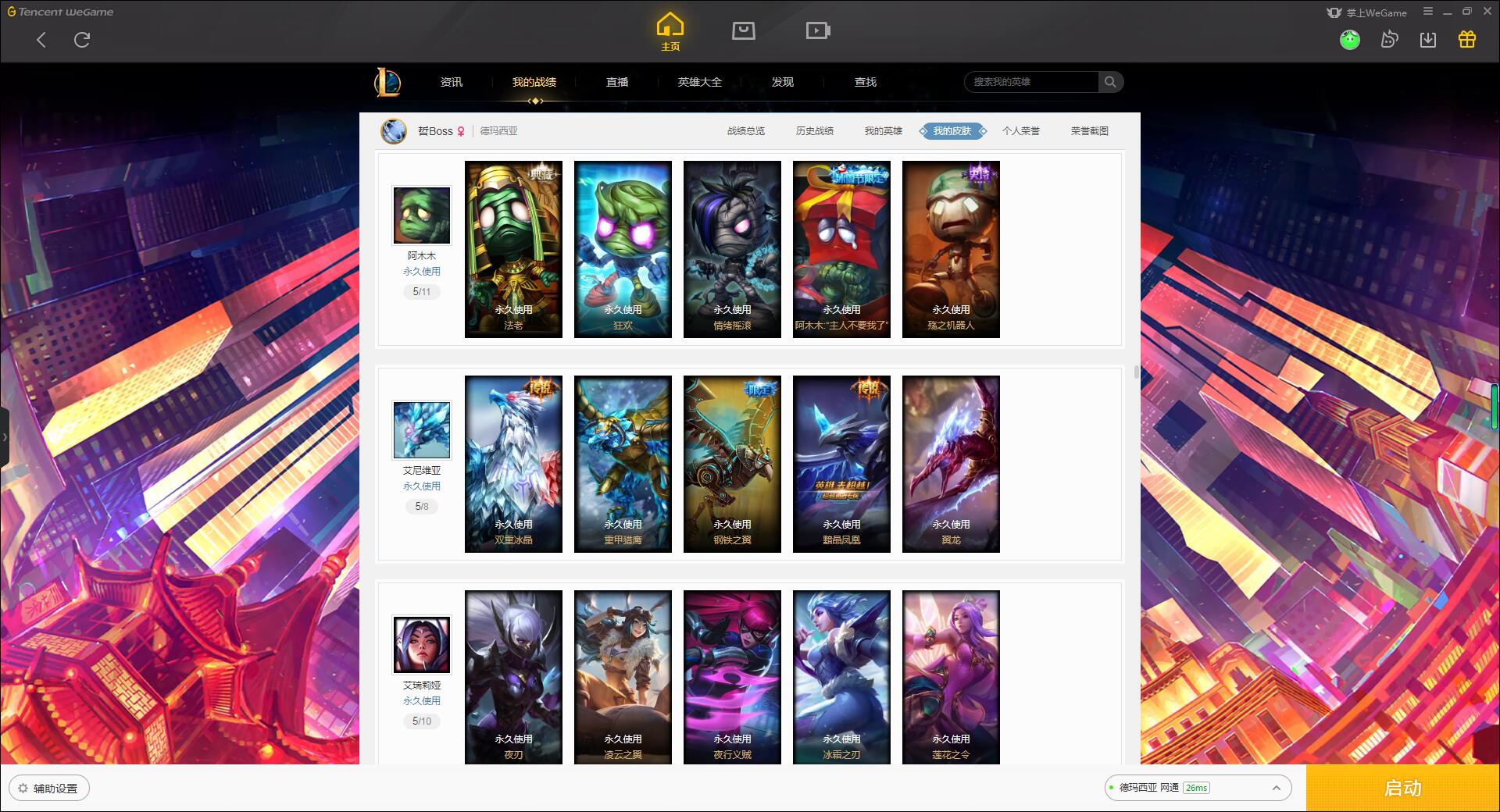
Task: Open the store bag icon in top bar
Action: click(x=743, y=30)
